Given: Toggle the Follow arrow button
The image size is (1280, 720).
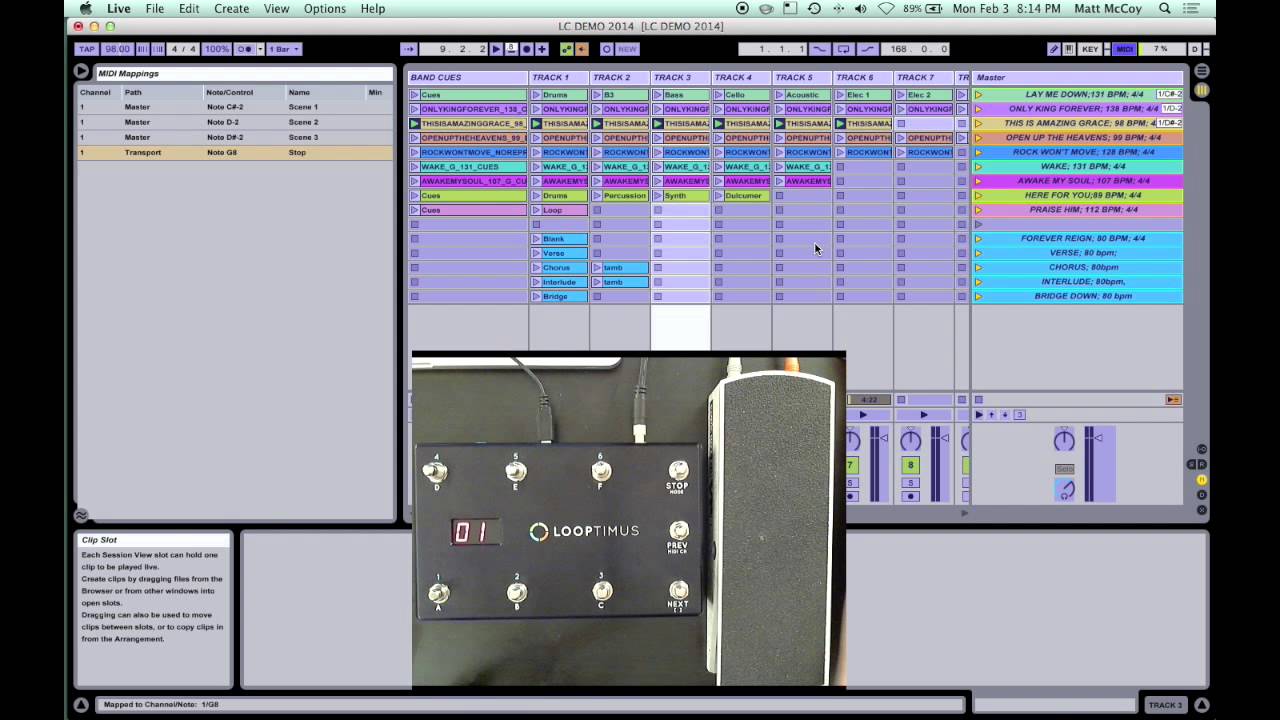Looking at the screenshot, I should (408, 49).
